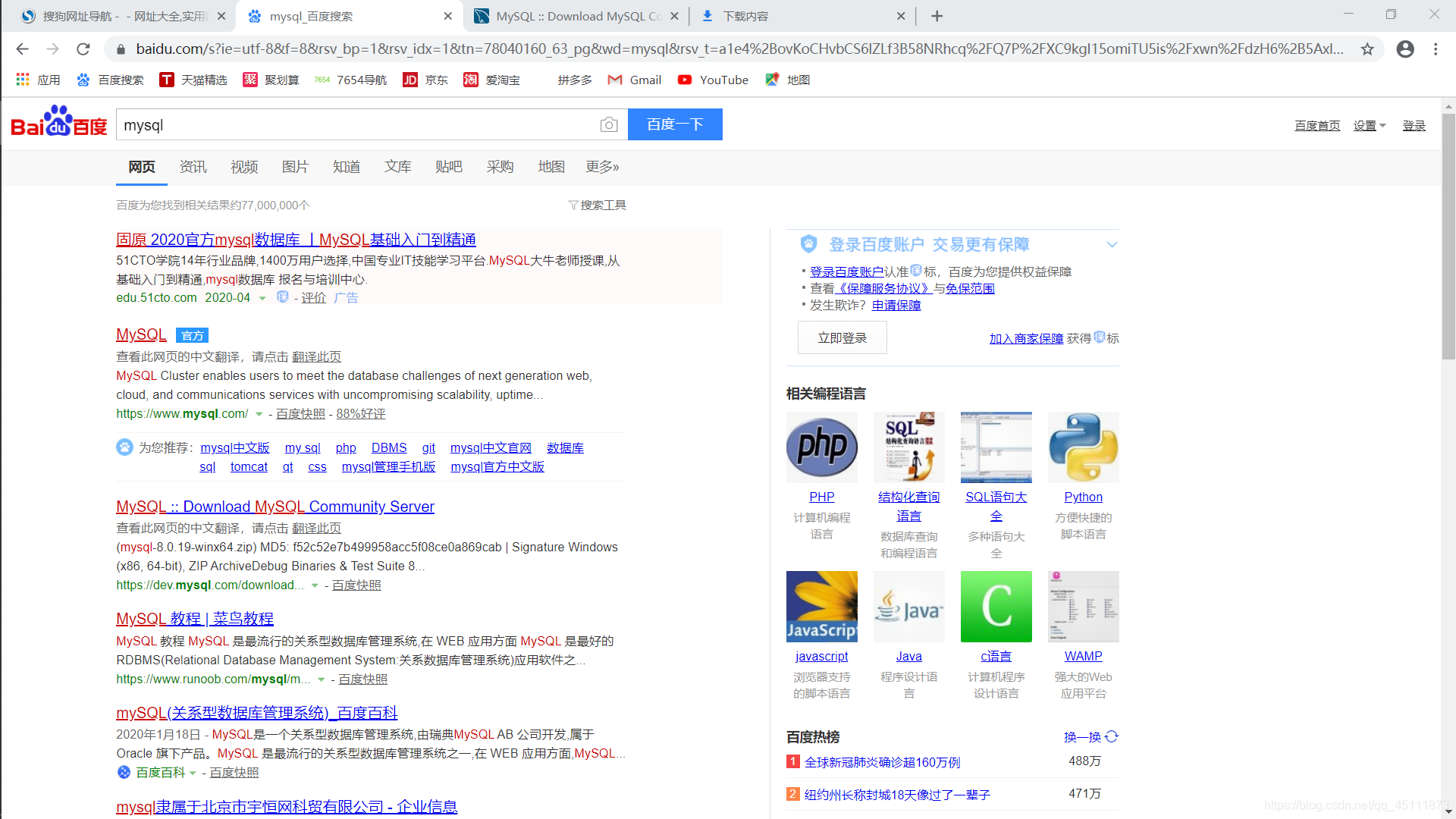Click the 登录 link at top right
This screenshot has height=819, width=1456.
point(1414,126)
